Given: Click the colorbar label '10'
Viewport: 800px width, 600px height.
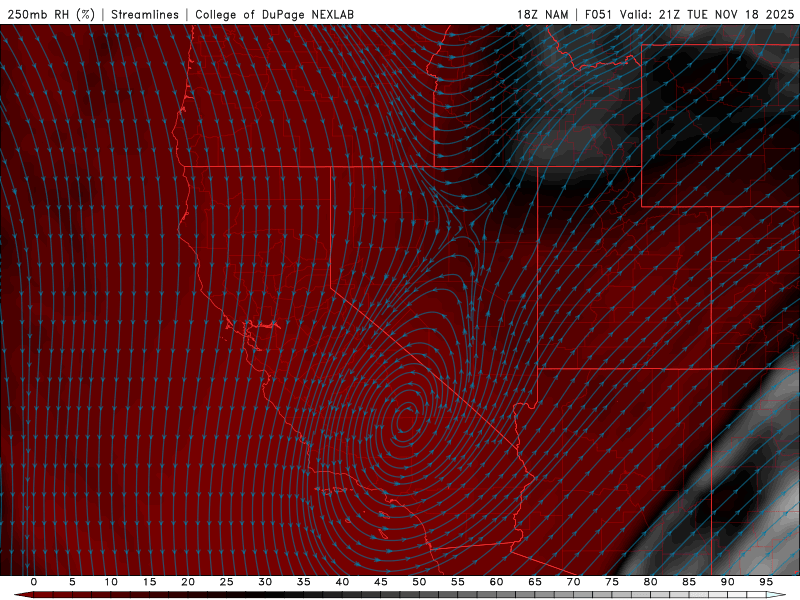Looking at the screenshot, I should point(111,582).
